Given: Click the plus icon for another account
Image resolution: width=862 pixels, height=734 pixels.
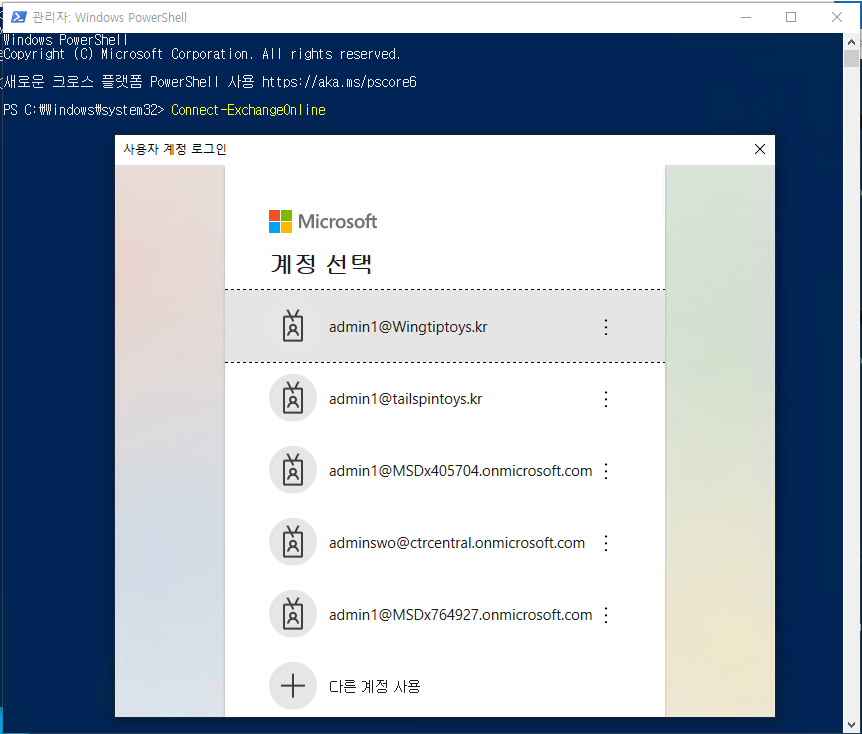Looking at the screenshot, I should click(292, 686).
